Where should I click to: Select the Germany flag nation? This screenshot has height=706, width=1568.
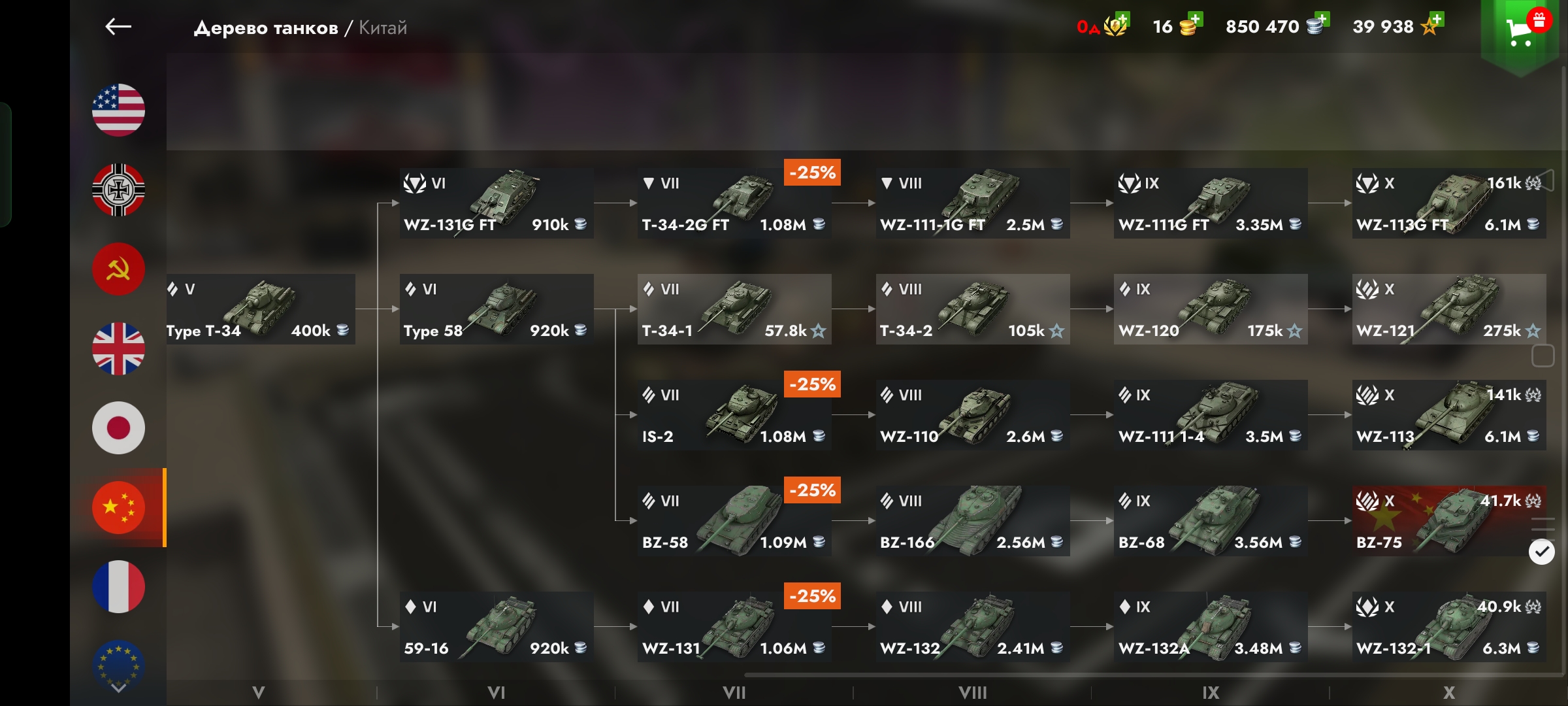pos(118,190)
